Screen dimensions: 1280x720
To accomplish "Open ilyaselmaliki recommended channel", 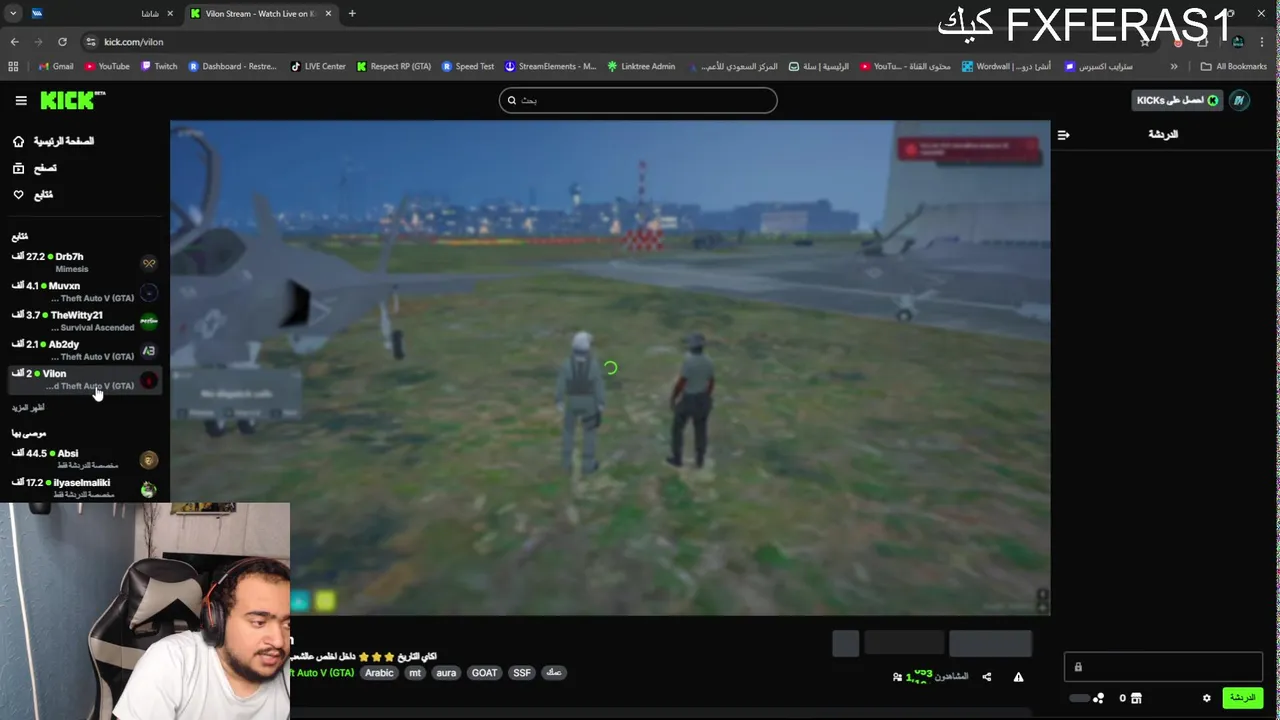I will click(85, 488).
